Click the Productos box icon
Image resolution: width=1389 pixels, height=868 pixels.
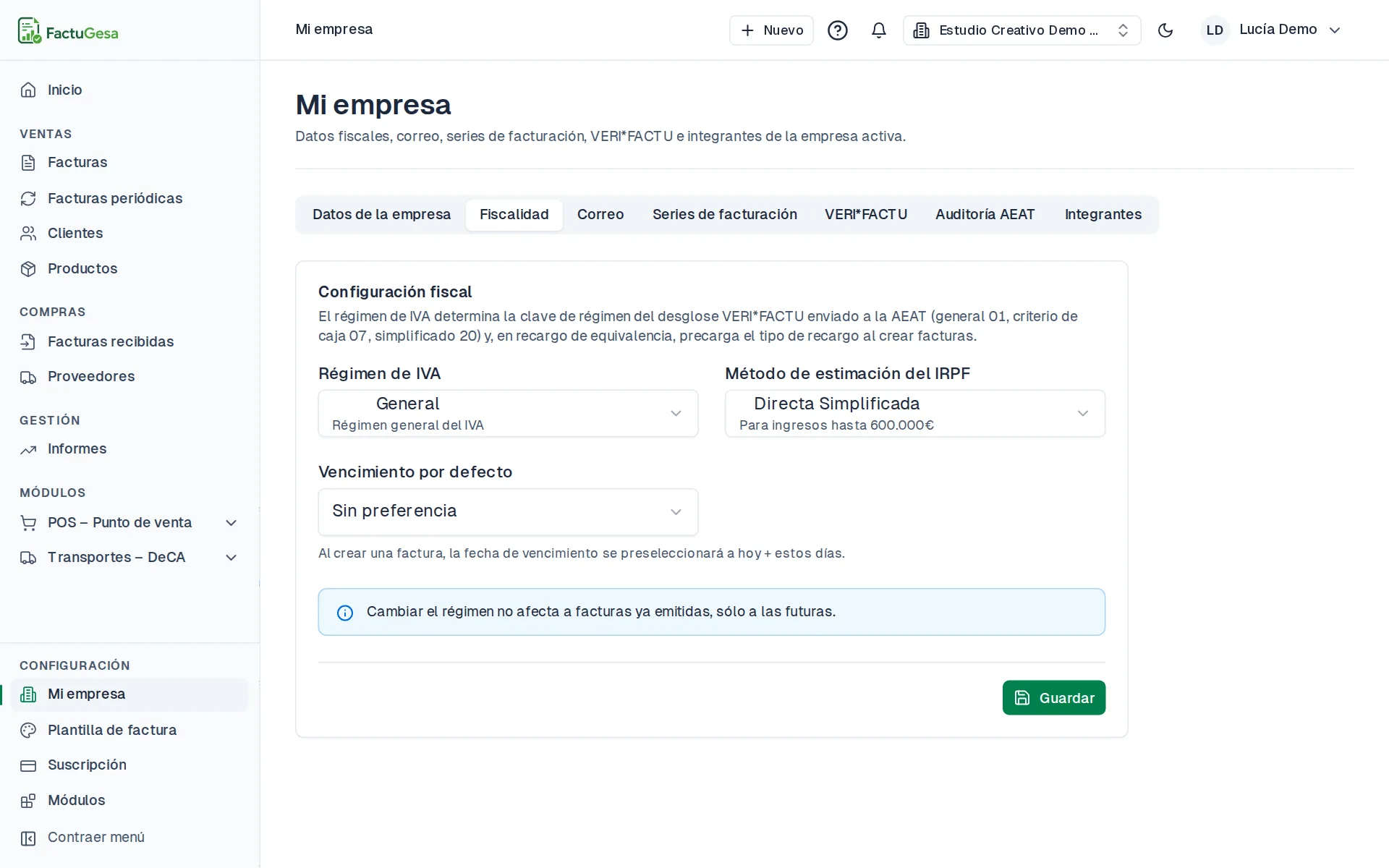[x=28, y=269]
